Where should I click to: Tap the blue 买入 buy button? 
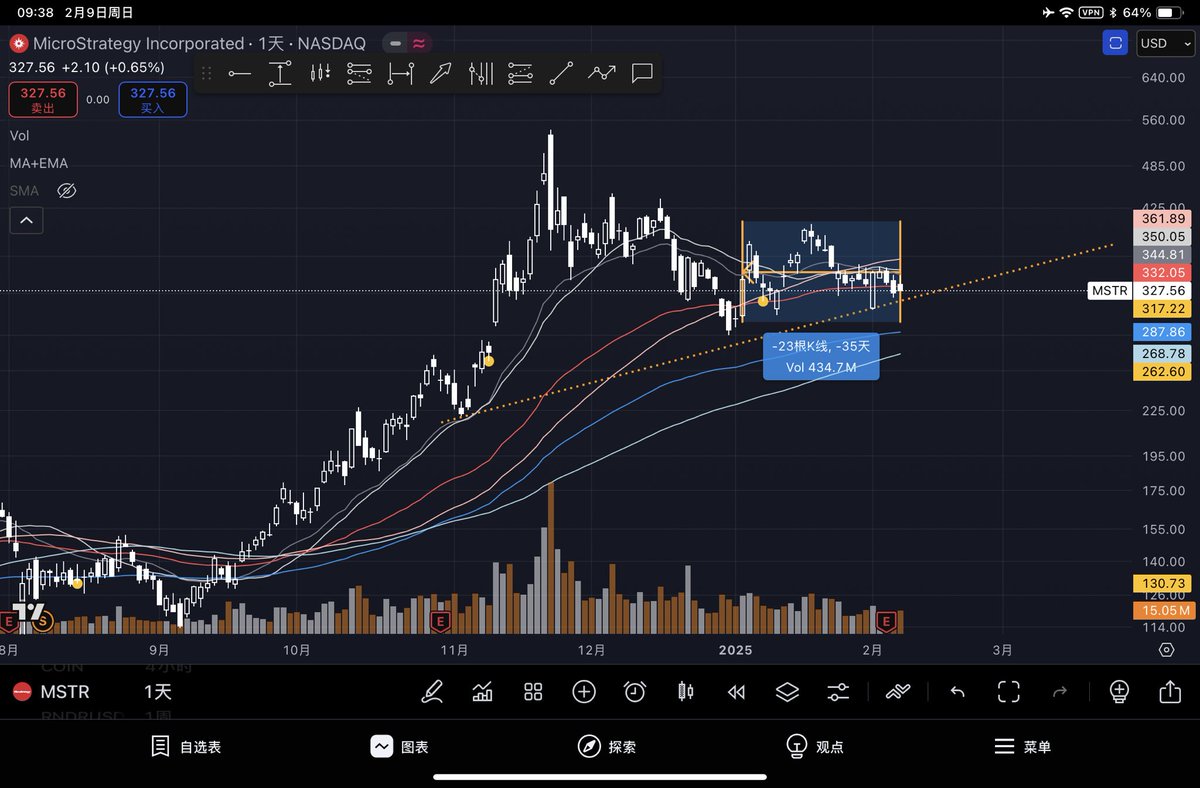(153, 100)
